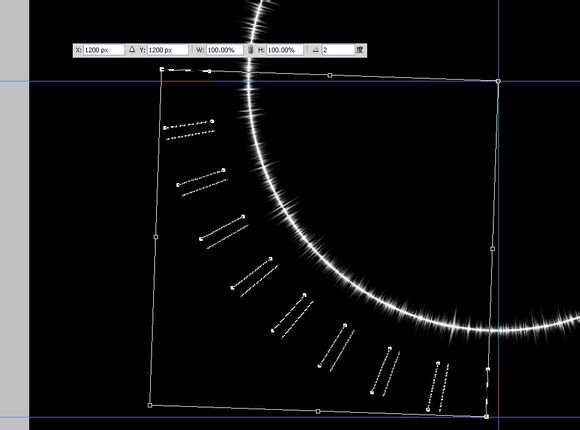
Task: Click the rotation angle field showing 2
Action: 338,50
